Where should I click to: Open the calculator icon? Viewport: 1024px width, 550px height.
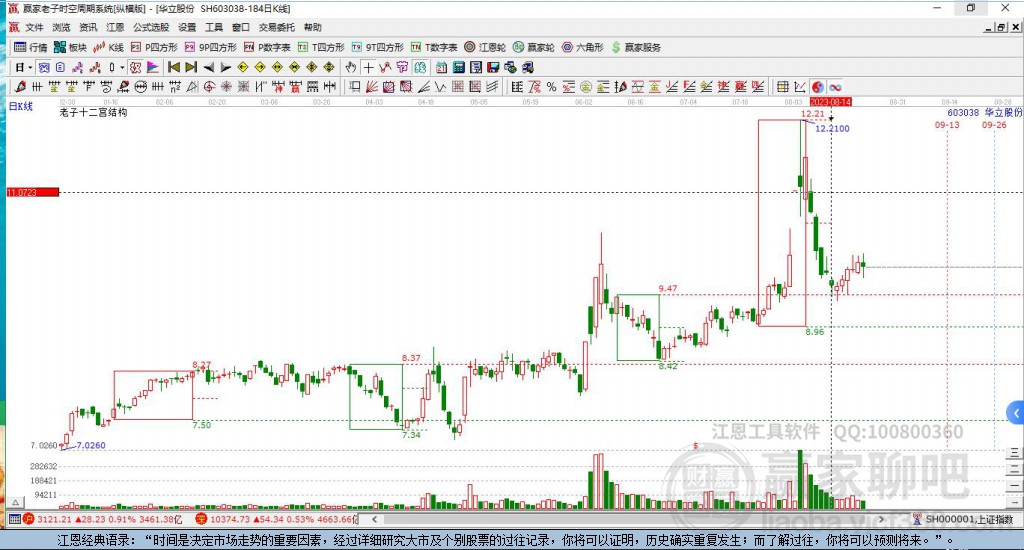pos(458,67)
